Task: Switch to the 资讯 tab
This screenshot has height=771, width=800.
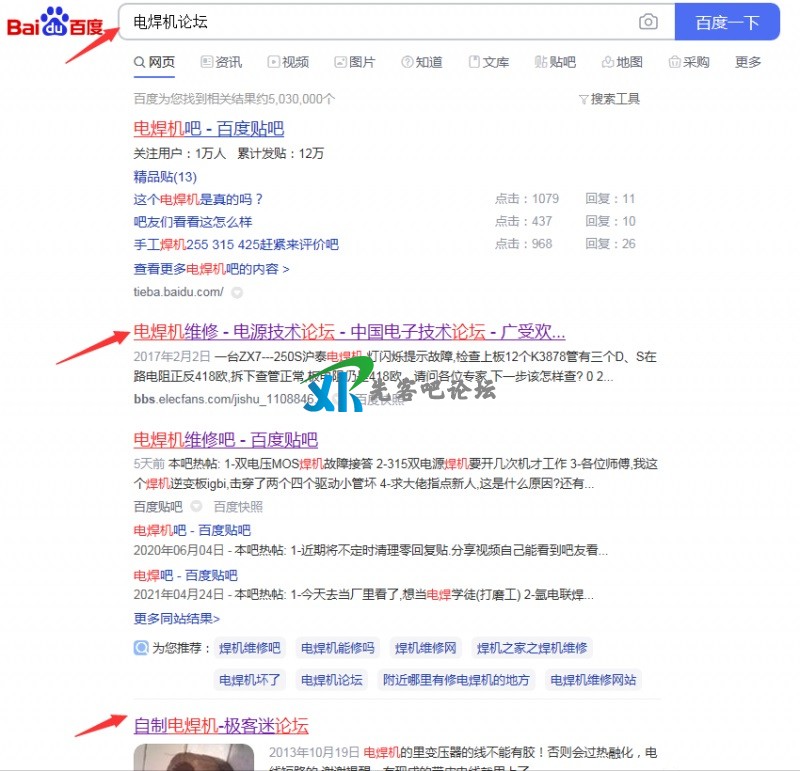Action: pos(221,62)
